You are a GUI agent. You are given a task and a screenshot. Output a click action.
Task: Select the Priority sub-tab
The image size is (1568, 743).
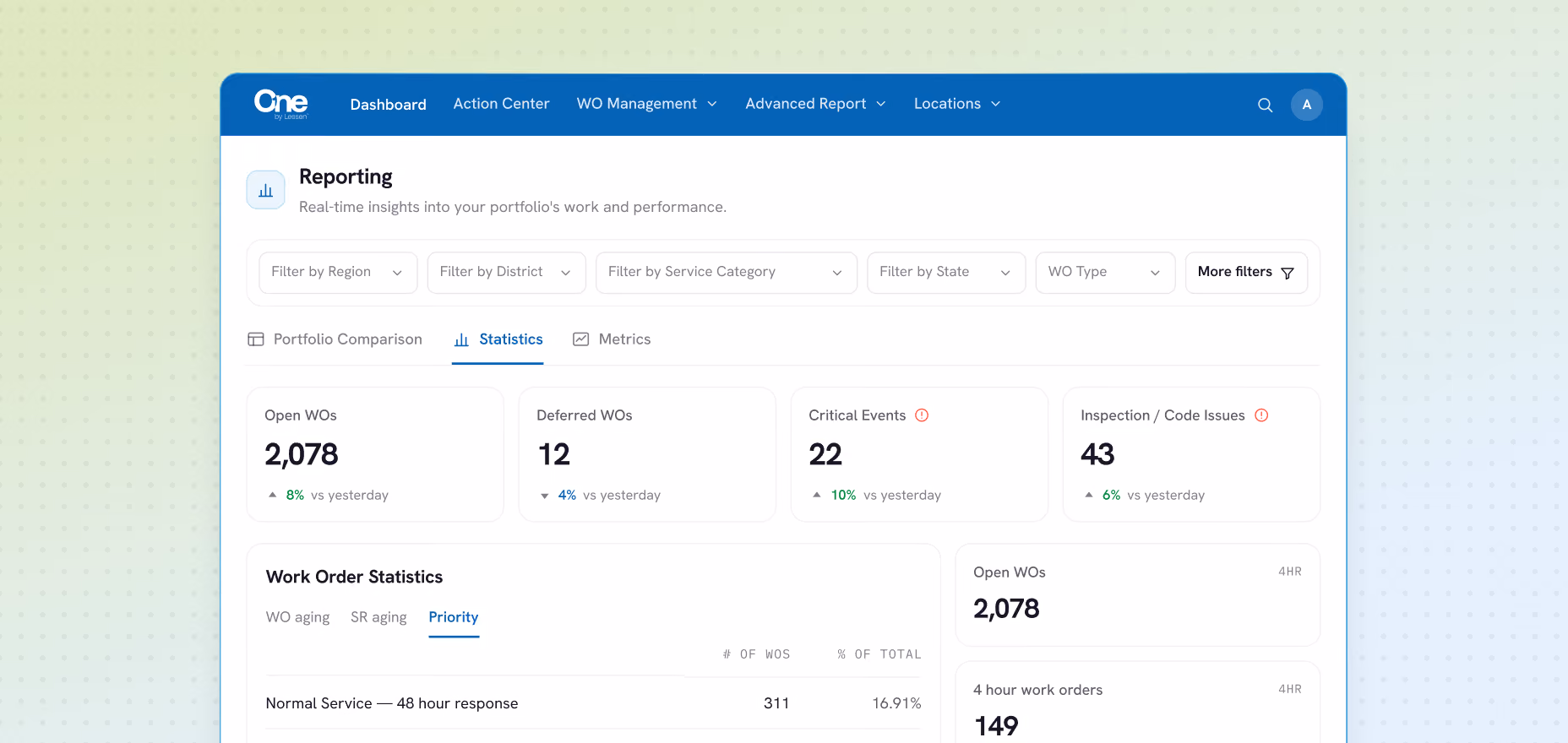(x=454, y=617)
